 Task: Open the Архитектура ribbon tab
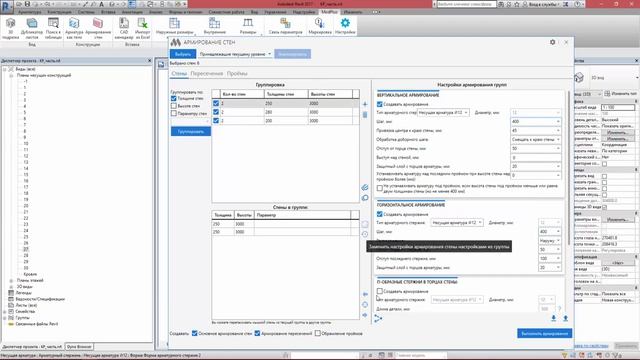(29, 12)
